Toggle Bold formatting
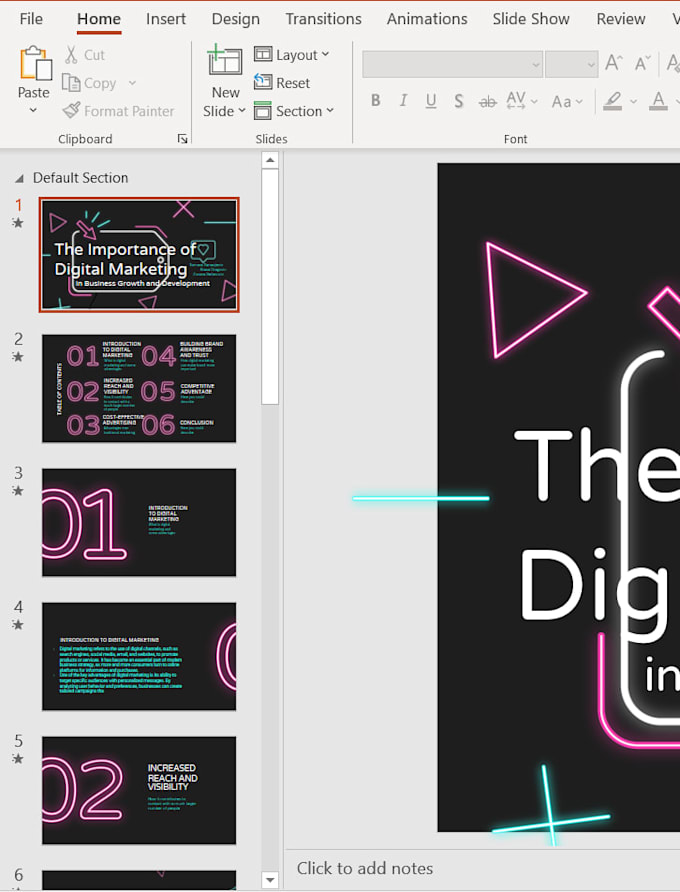 point(376,101)
